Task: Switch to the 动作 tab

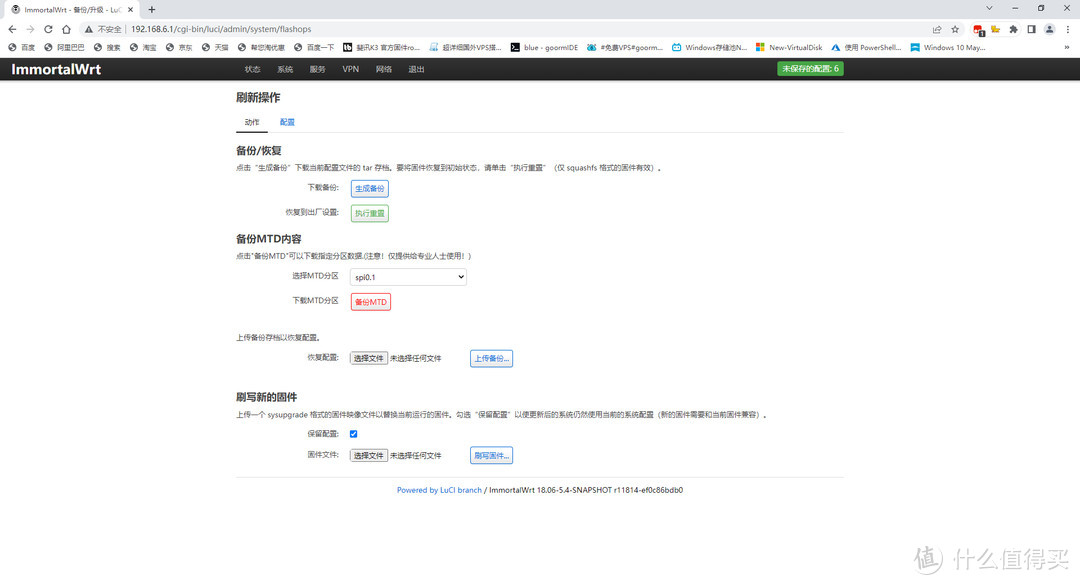Action: pos(252,122)
